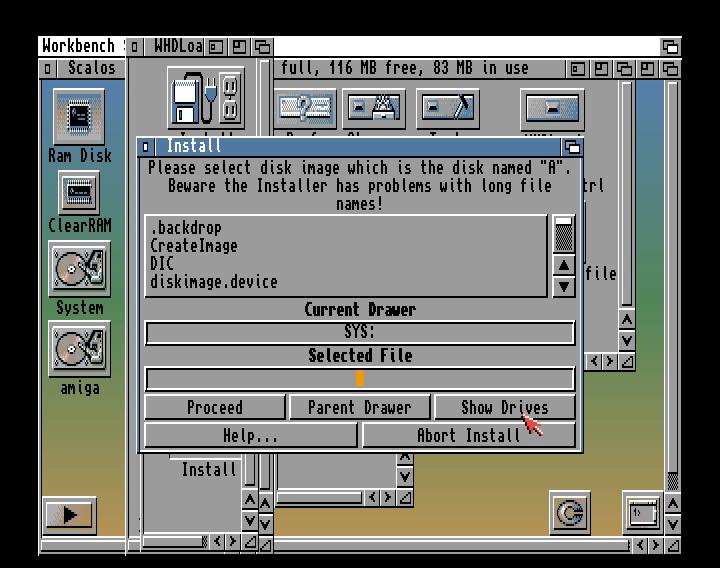Viewport: 720px width, 568px height.
Task: Click the file list scroll down arrow
Action: tap(564, 286)
